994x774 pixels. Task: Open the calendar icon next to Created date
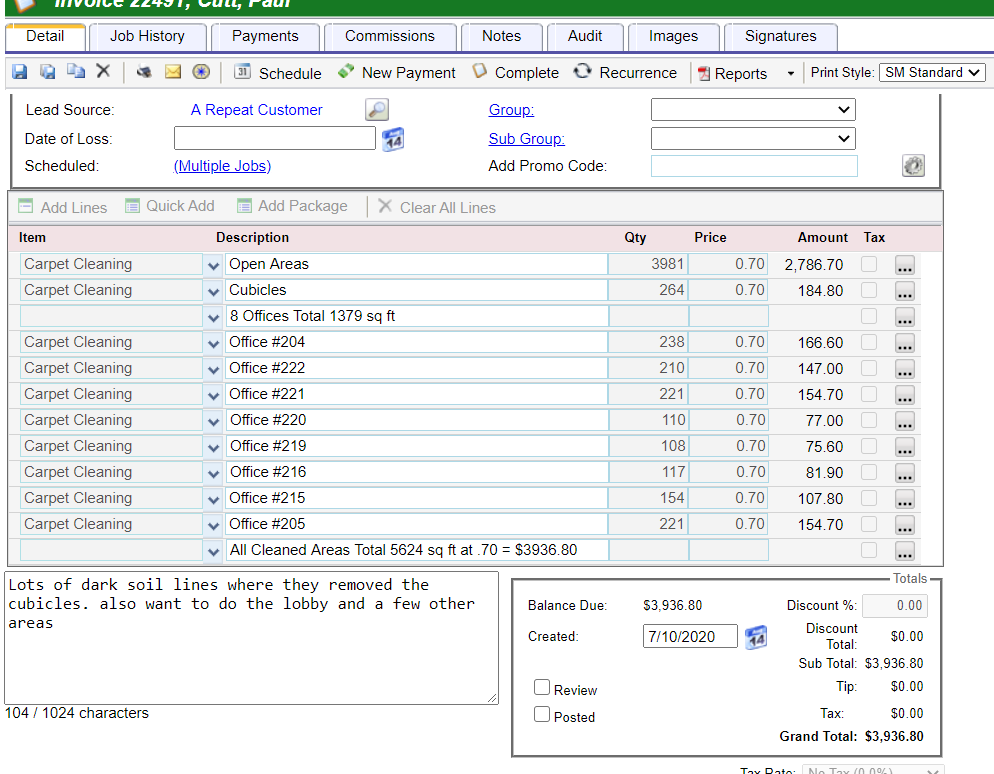coord(757,636)
